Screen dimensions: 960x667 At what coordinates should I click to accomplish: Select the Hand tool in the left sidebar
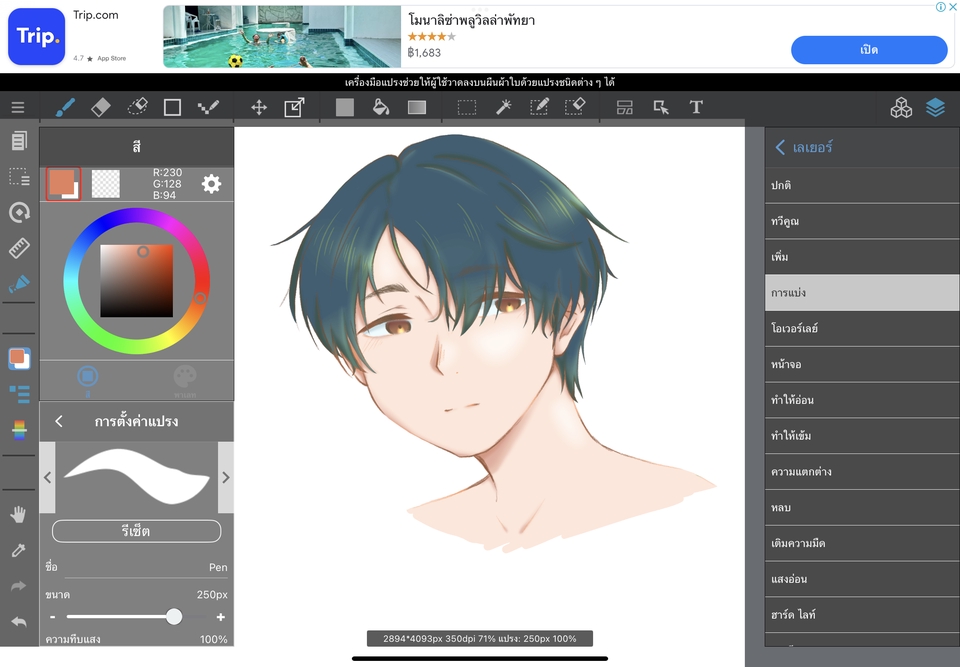(x=18, y=514)
